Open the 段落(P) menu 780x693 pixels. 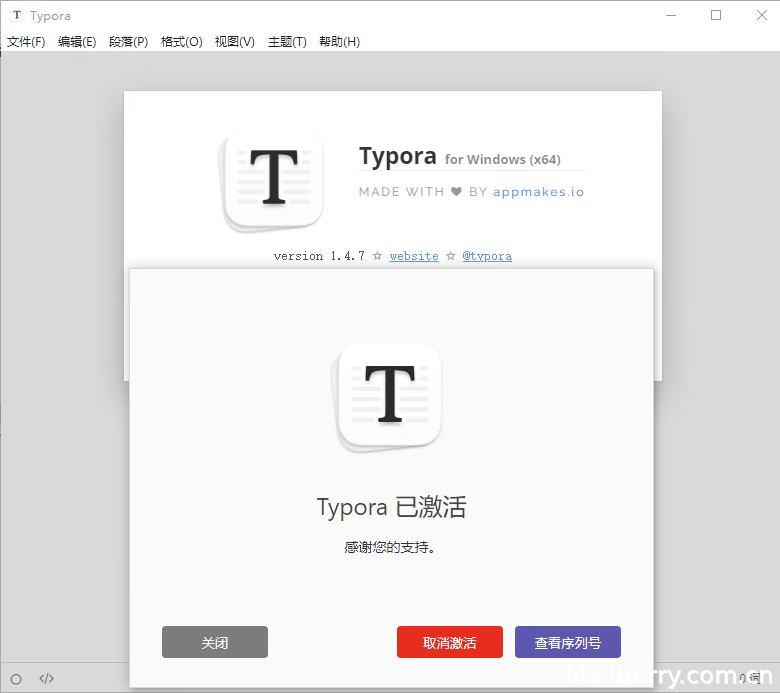[x=128, y=42]
